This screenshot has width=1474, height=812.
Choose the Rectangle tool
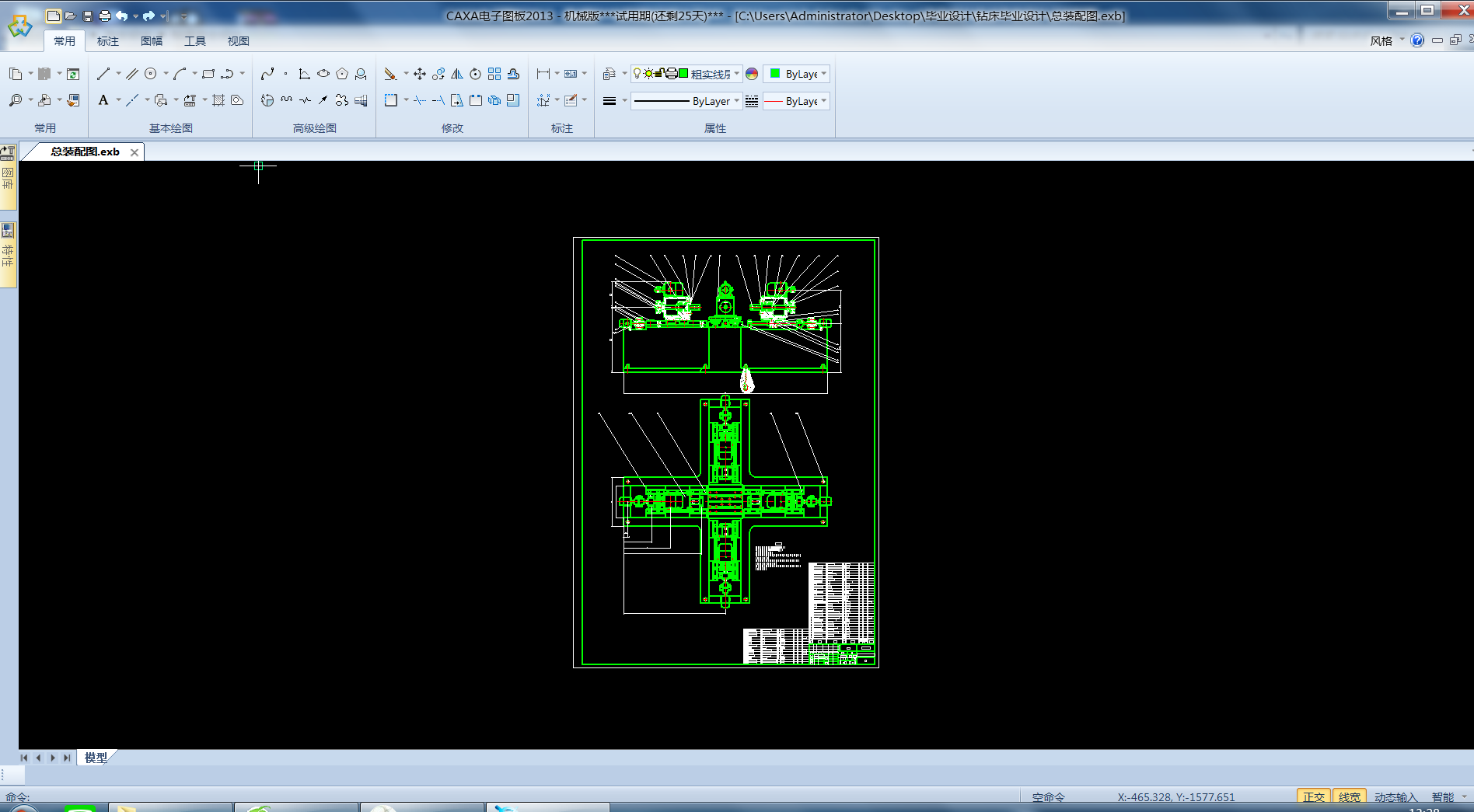pos(208,74)
